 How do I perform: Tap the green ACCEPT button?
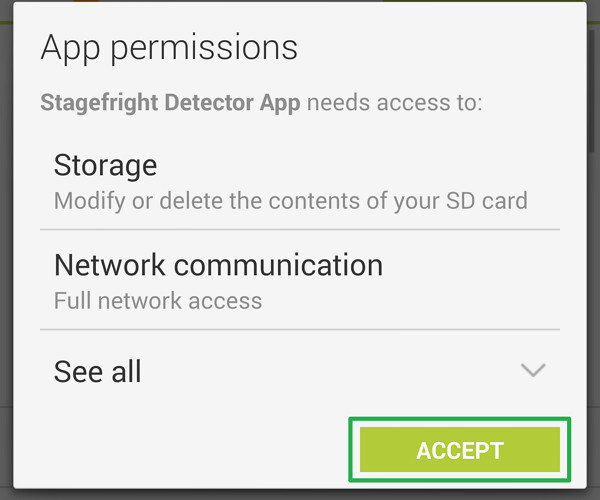click(x=459, y=450)
